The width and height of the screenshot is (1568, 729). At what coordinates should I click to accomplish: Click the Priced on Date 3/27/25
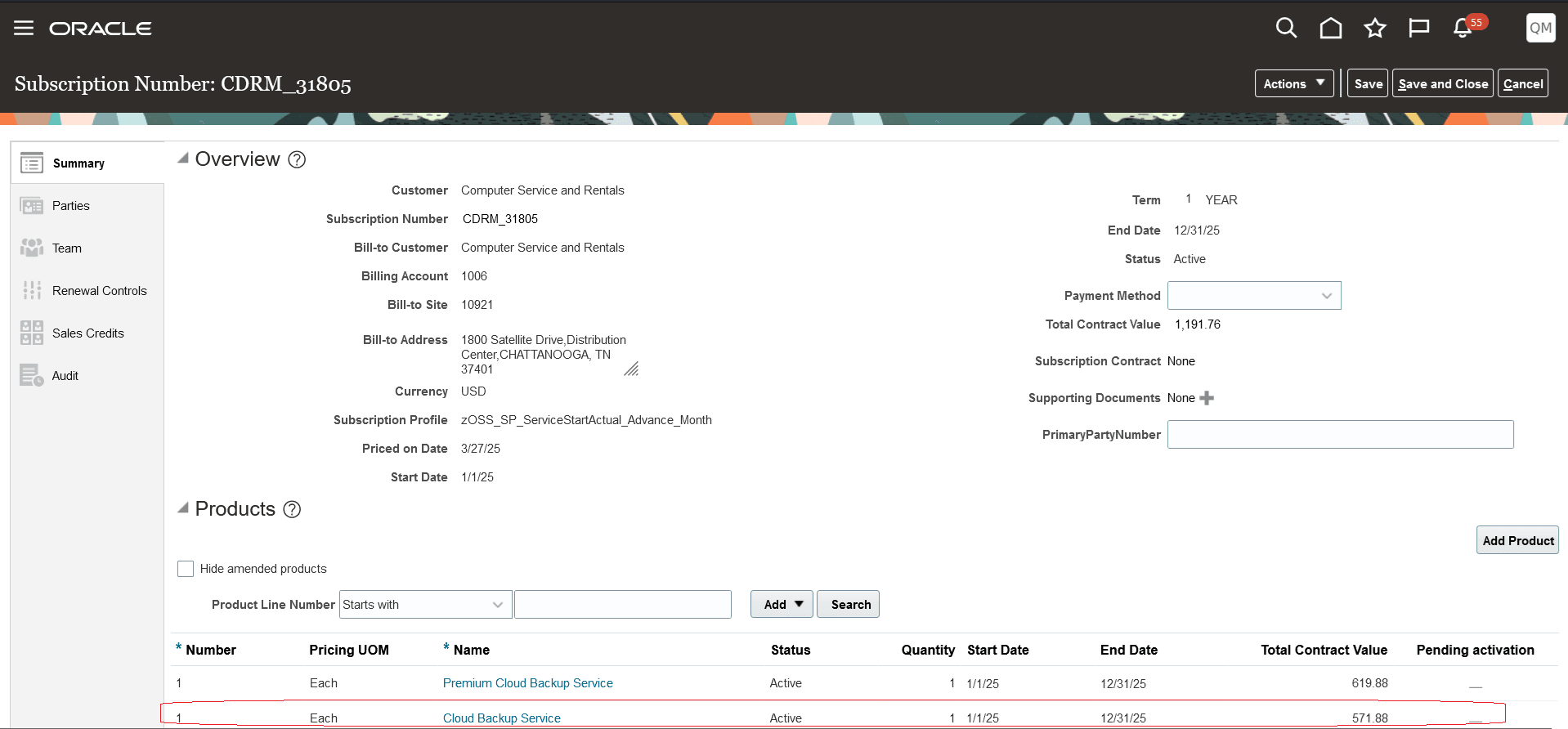pos(481,449)
